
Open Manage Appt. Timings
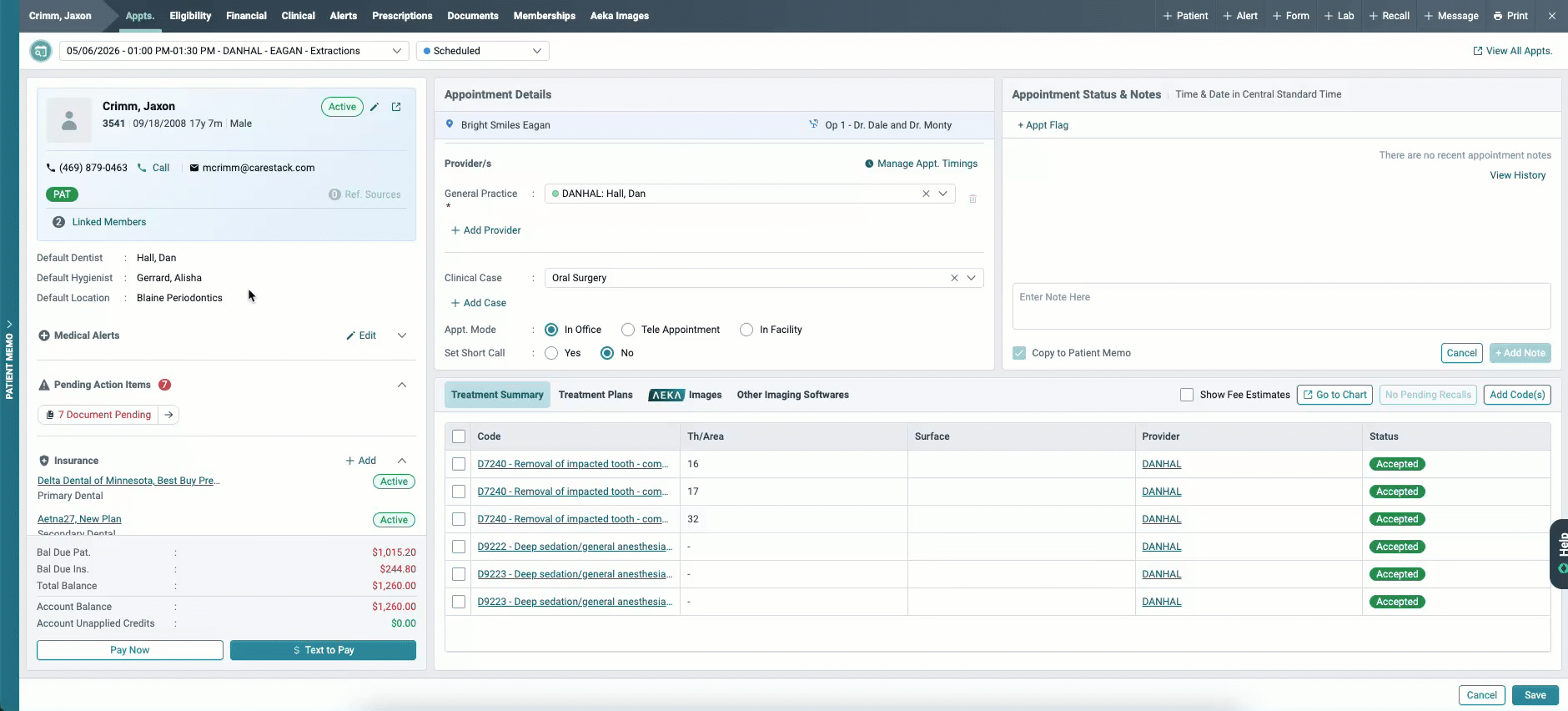tap(921, 164)
